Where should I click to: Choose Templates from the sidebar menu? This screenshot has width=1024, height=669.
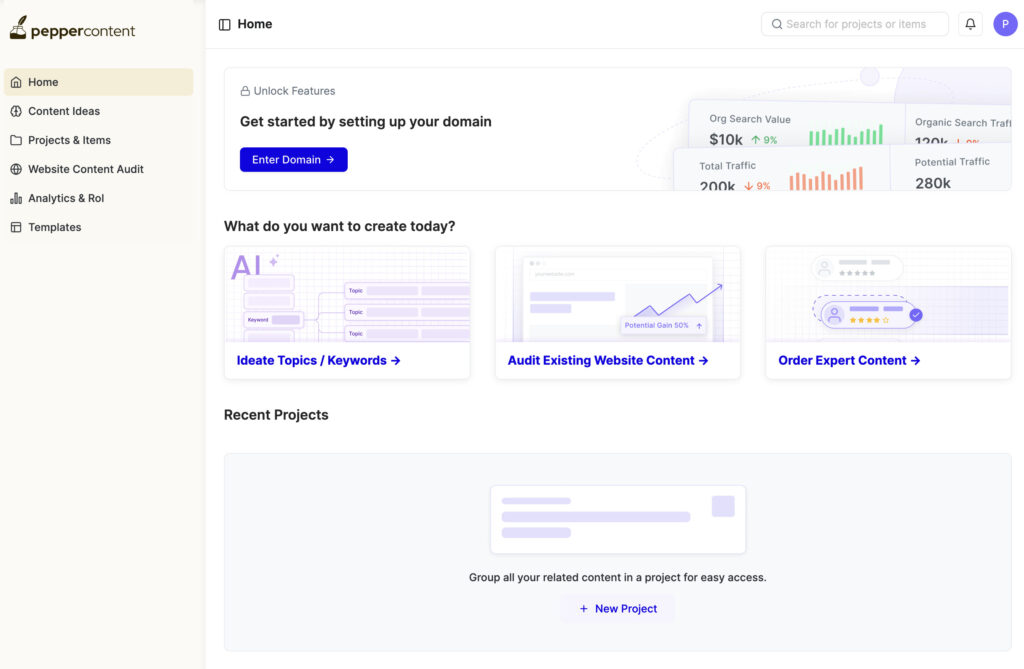click(x=55, y=227)
